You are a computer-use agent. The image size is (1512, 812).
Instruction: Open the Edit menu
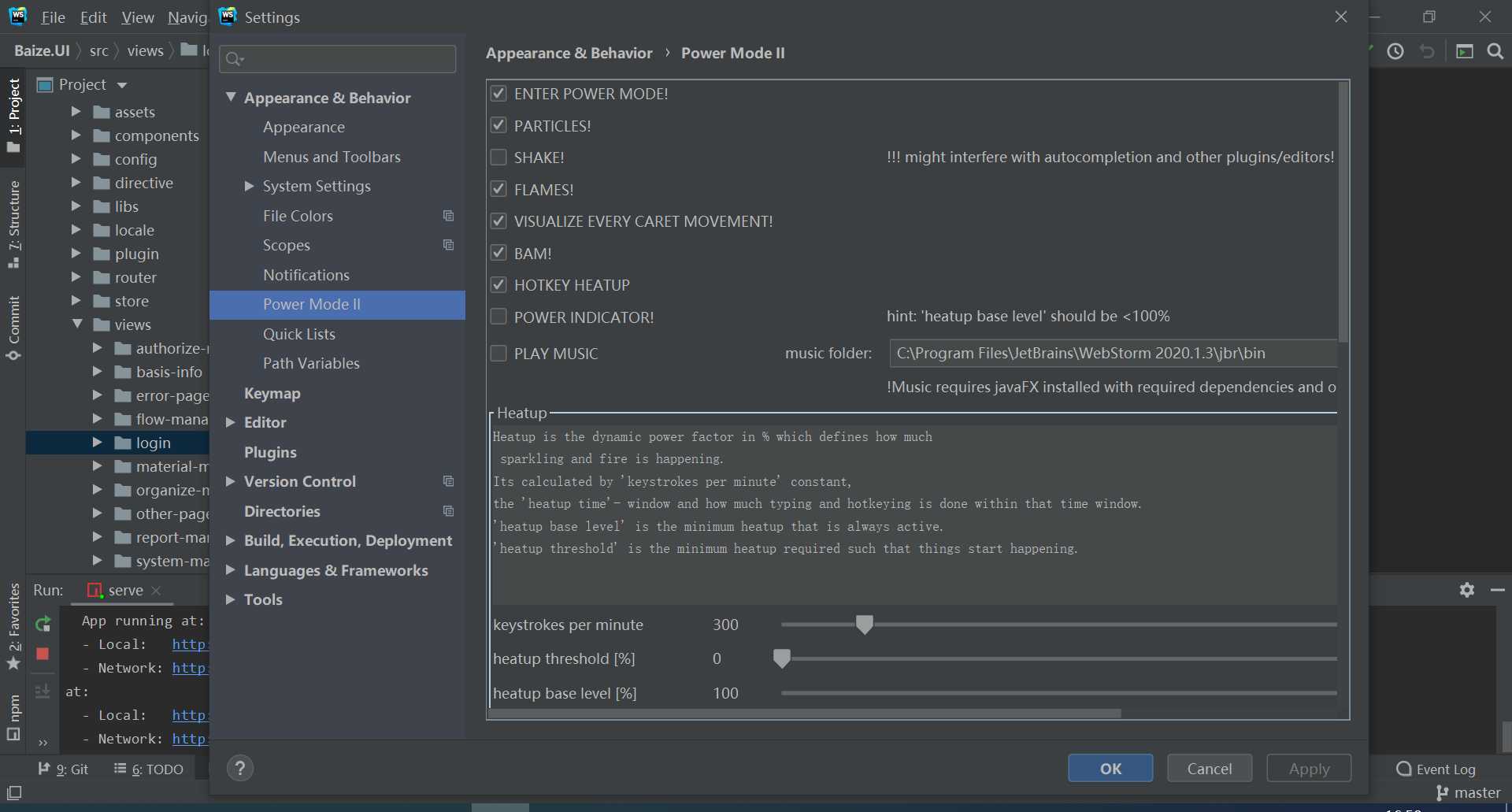tap(93, 17)
